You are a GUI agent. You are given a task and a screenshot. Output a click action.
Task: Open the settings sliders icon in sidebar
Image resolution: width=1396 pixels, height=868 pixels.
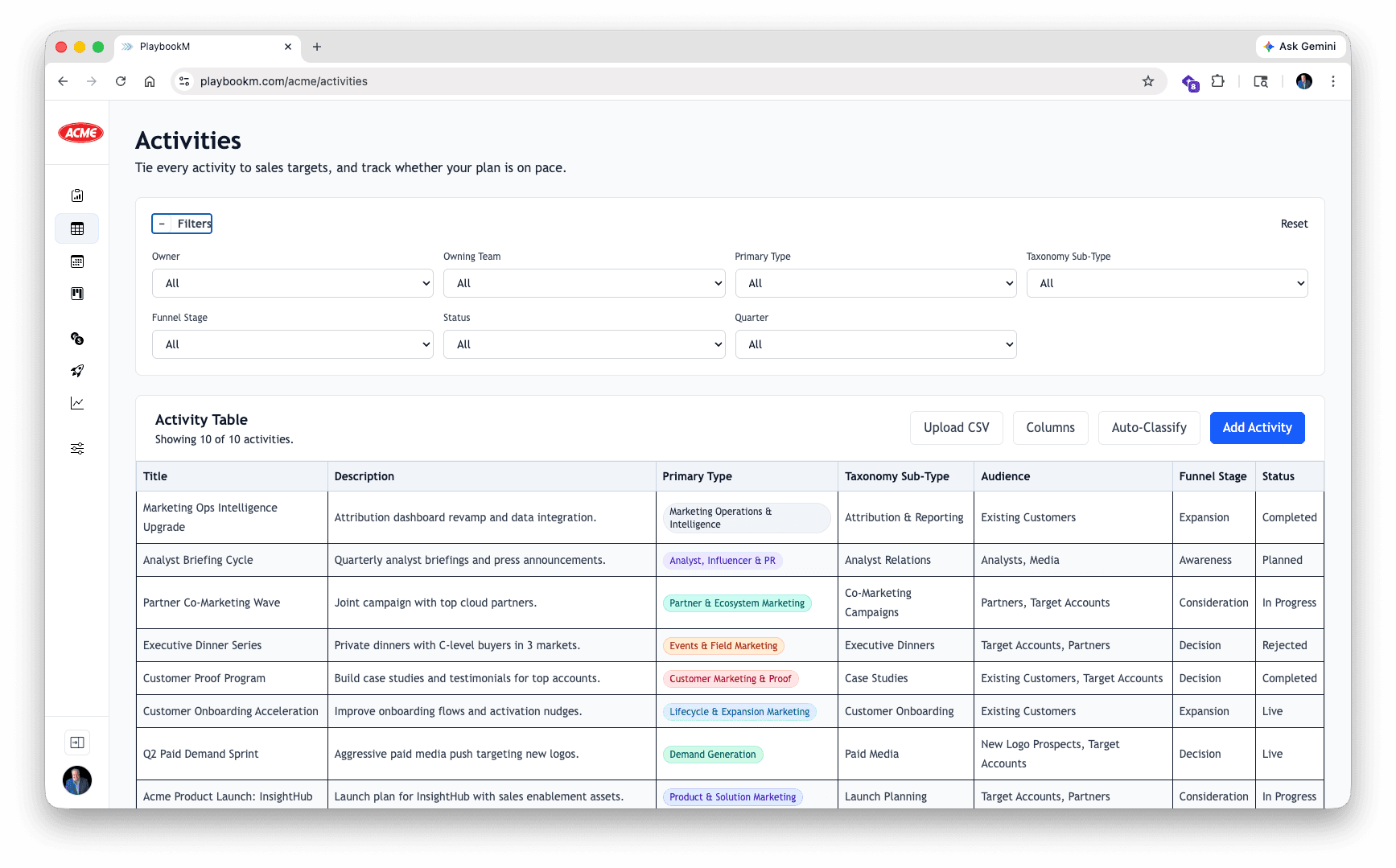pyautogui.click(x=76, y=448)
